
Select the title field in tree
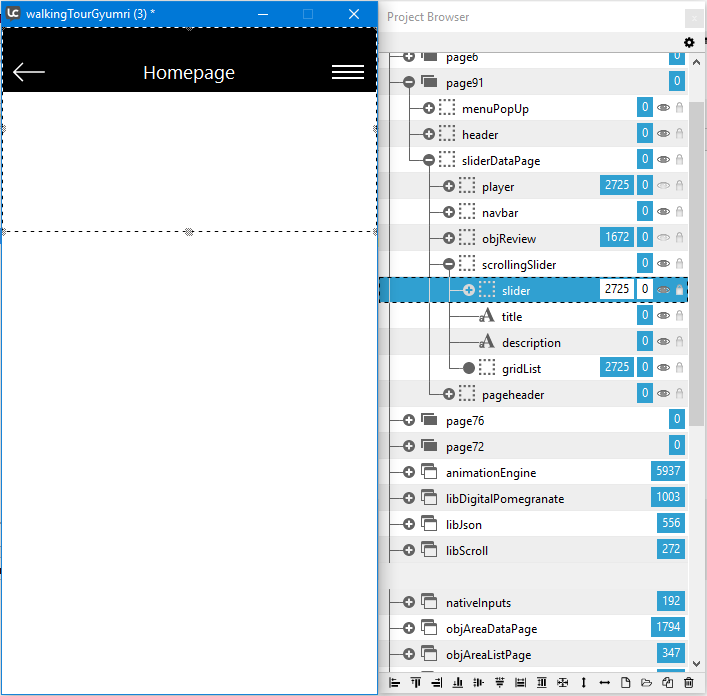click(x=512, y=316)
